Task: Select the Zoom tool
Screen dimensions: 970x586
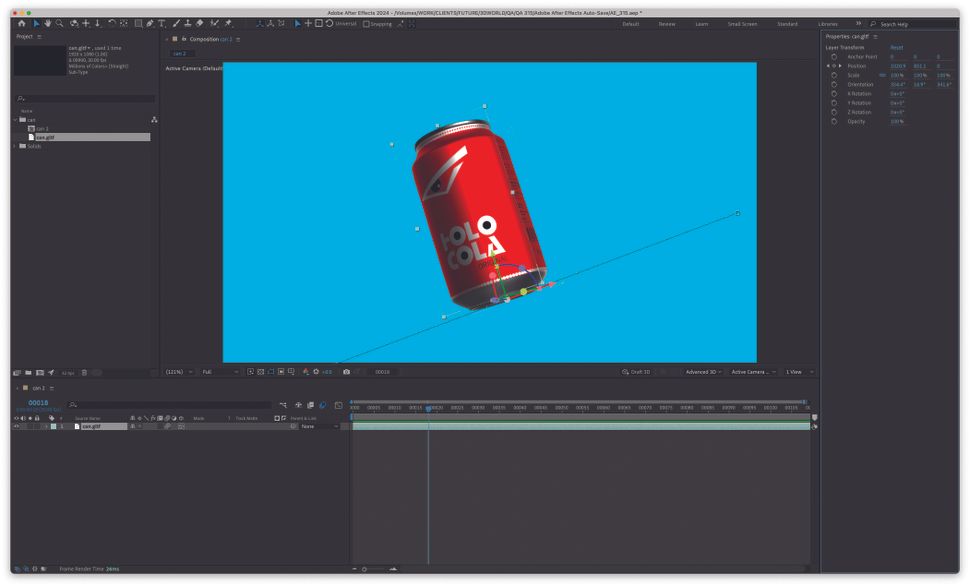Action: [60, 23]
